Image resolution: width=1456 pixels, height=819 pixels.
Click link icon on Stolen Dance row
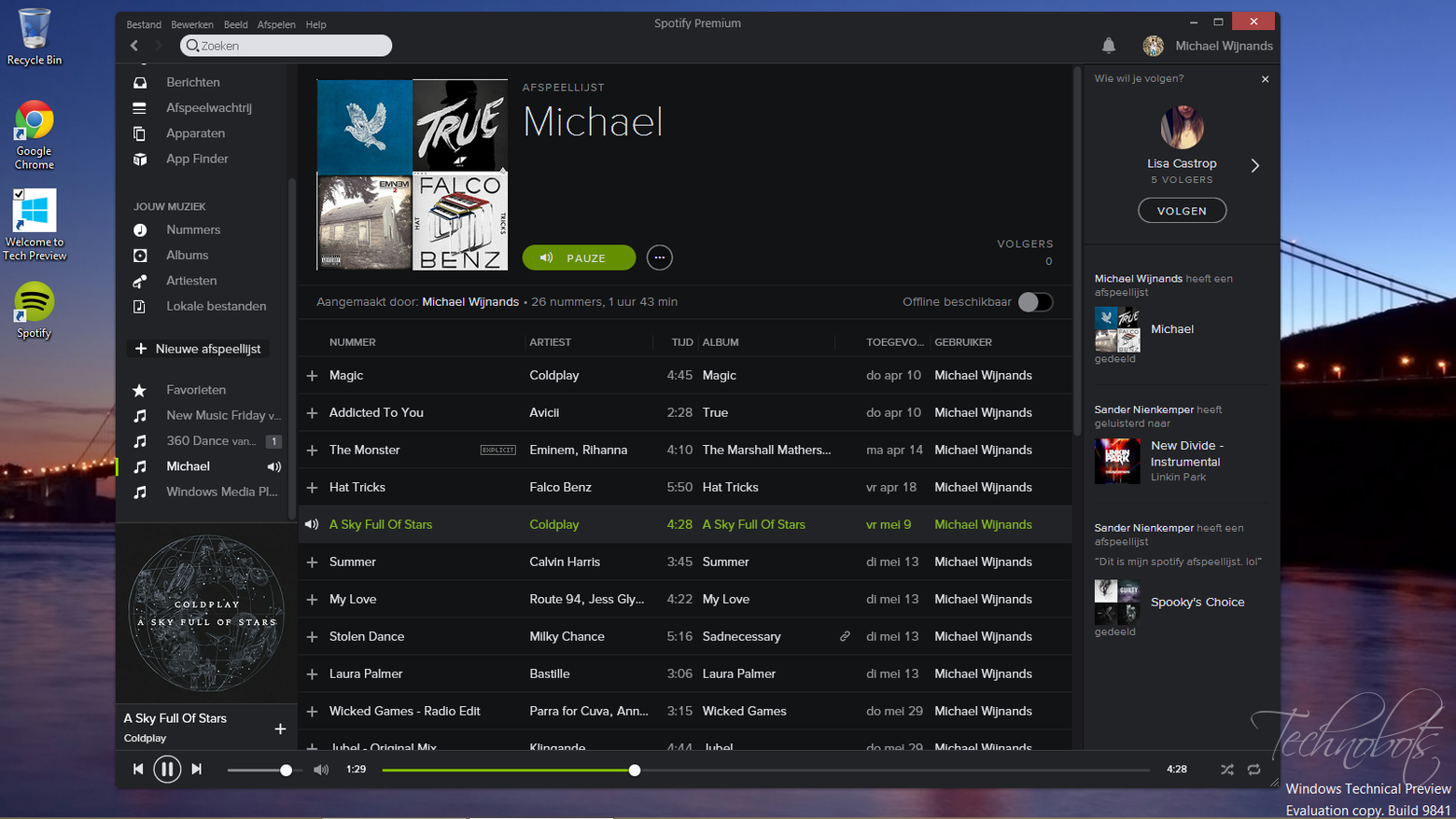point(845,636)
